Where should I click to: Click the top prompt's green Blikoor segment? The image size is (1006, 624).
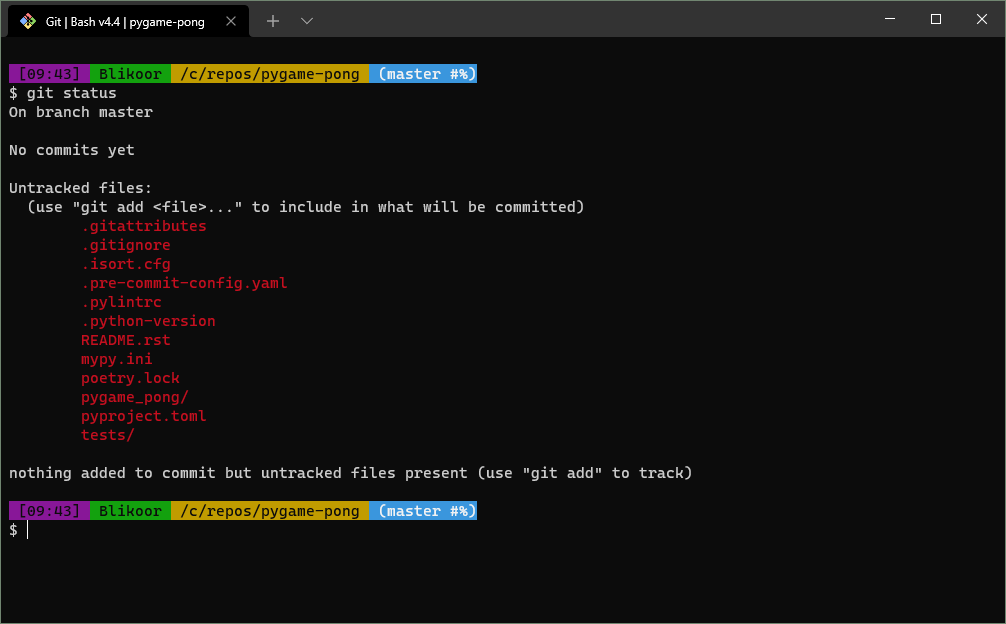[x=130, y=74]
